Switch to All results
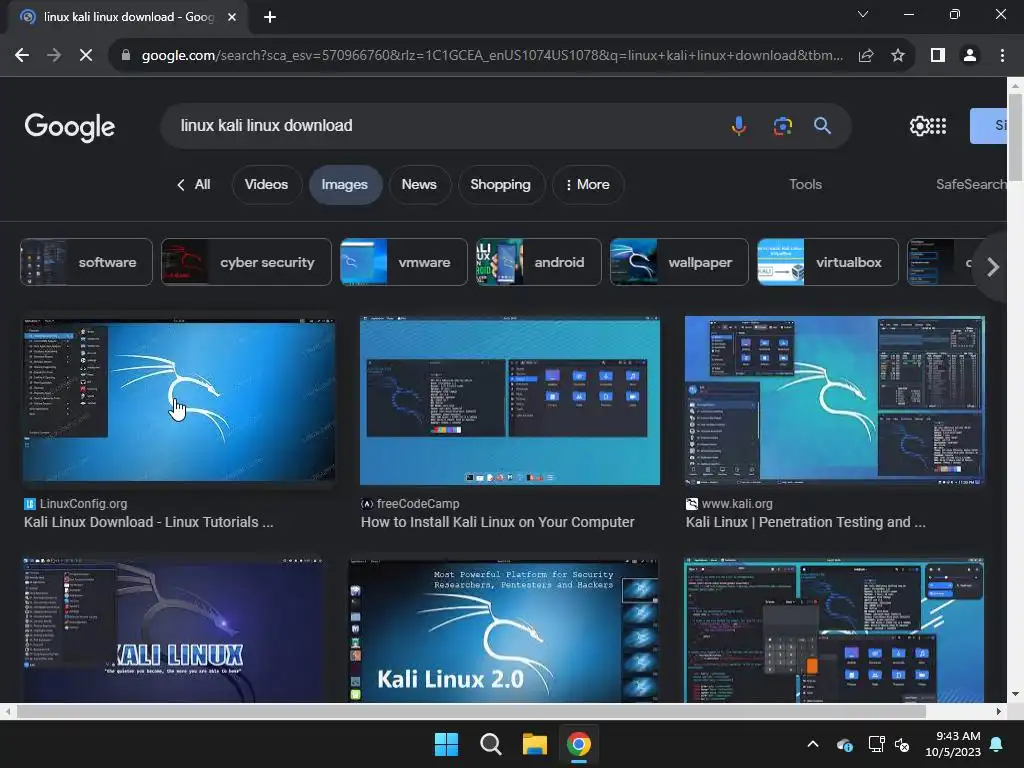The height and width of the screenshot is (768, 1024). [194, 185]
